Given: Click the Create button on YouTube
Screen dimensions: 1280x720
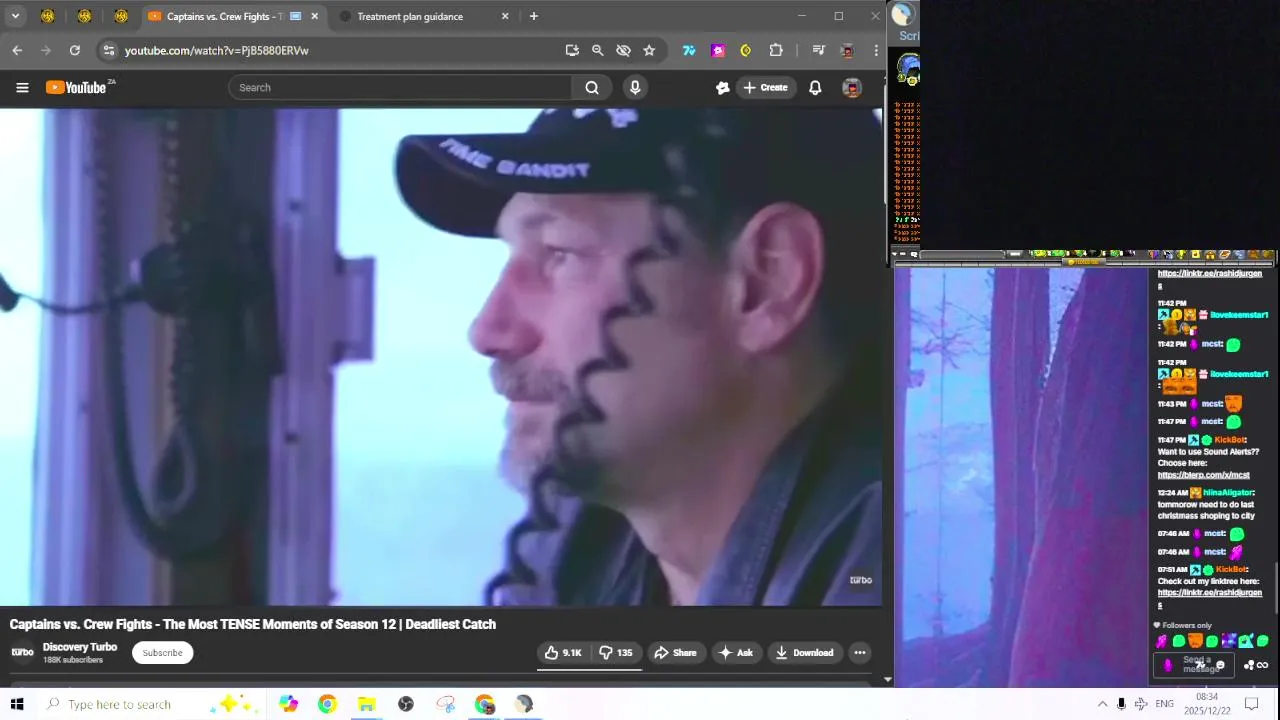Looking at the screenshot, I should pyautogui.click(x=766, y=88).
